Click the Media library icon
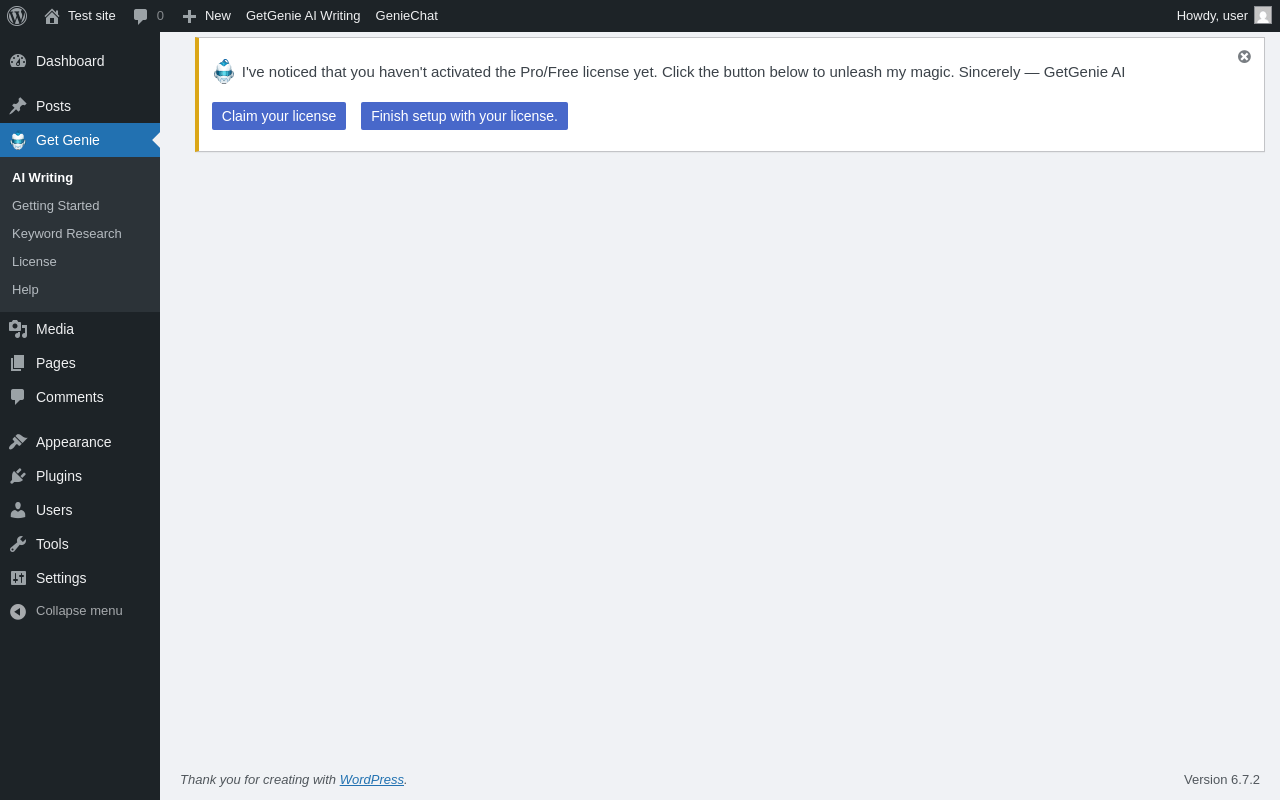Viewport: 1280px width, 800px height. pyautogui.click(x=18, y=329)
